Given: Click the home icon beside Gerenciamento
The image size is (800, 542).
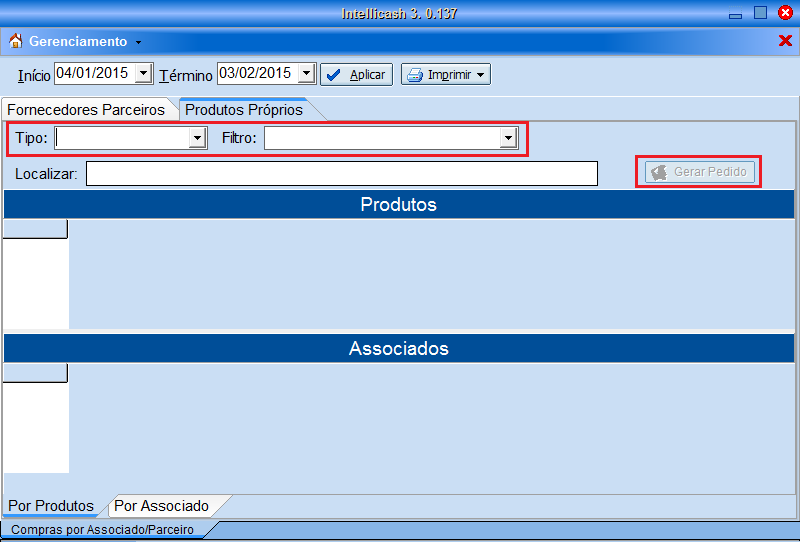Looking at the screenshot, I should click(15, 41).
